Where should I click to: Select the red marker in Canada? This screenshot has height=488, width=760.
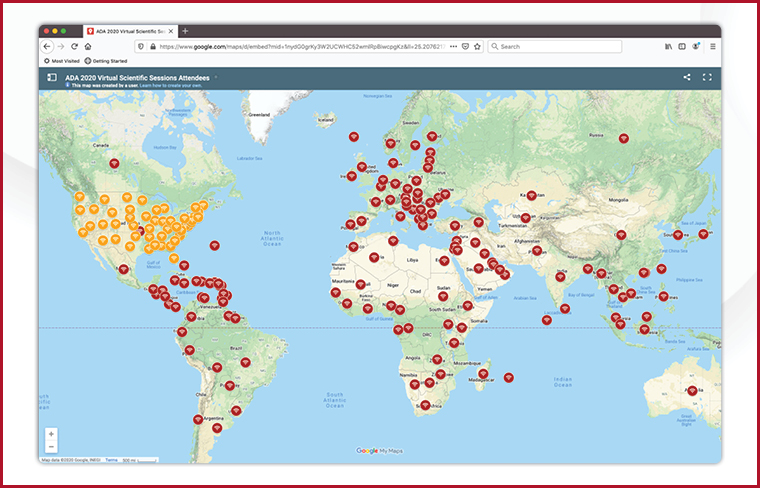tap(114, 163)
